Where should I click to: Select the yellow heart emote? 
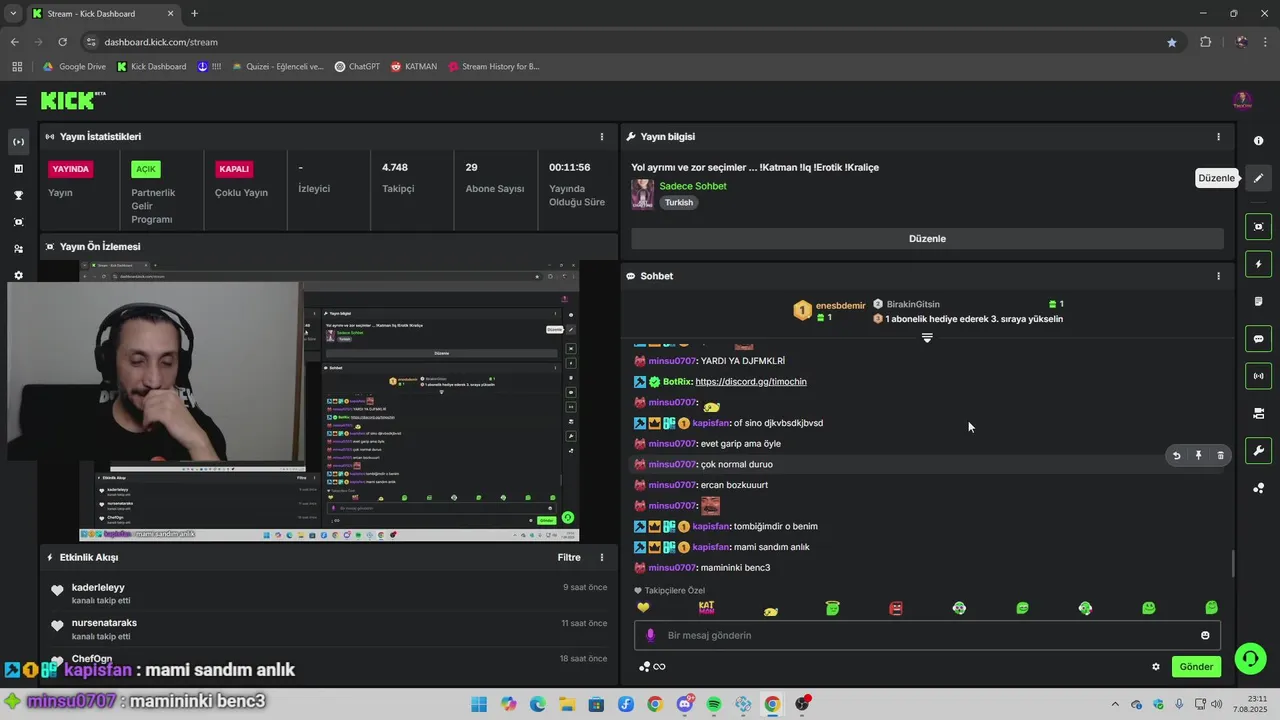click(x=643, y=608)
